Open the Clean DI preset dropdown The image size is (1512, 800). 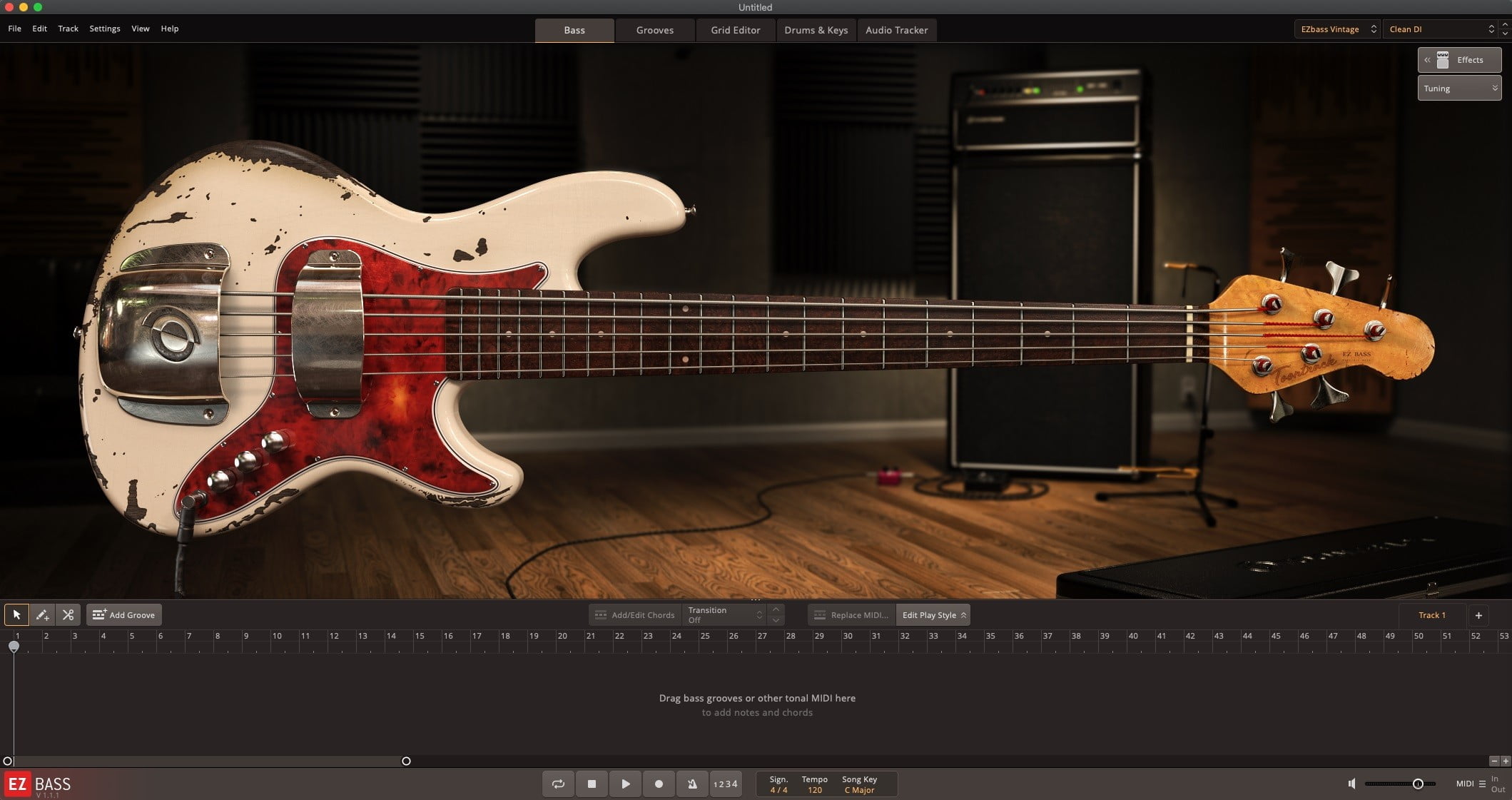point(1441,29)
